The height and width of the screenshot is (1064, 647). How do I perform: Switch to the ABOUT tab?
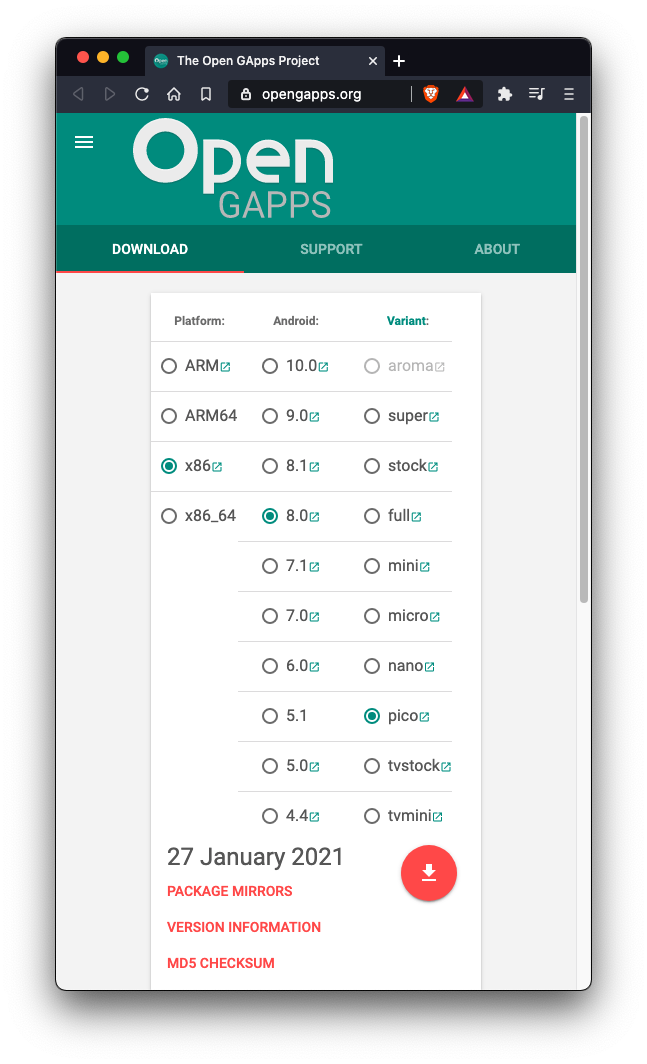tap(497, 249)
